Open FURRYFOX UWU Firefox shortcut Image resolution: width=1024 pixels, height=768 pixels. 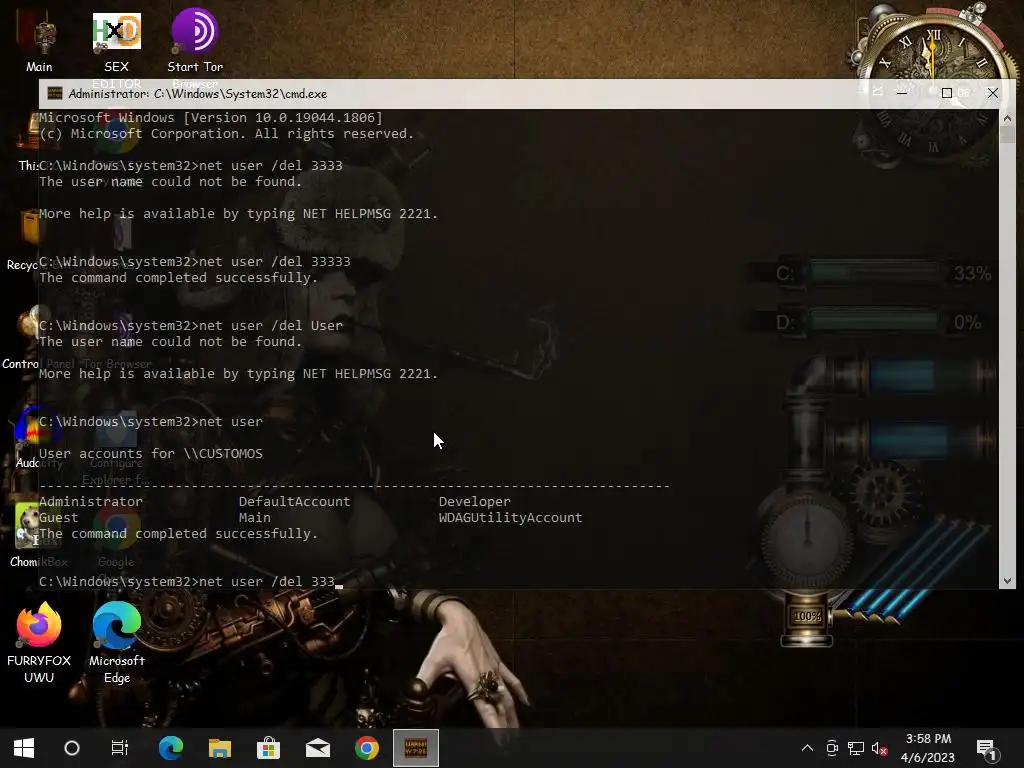click(x=39, y=643)
